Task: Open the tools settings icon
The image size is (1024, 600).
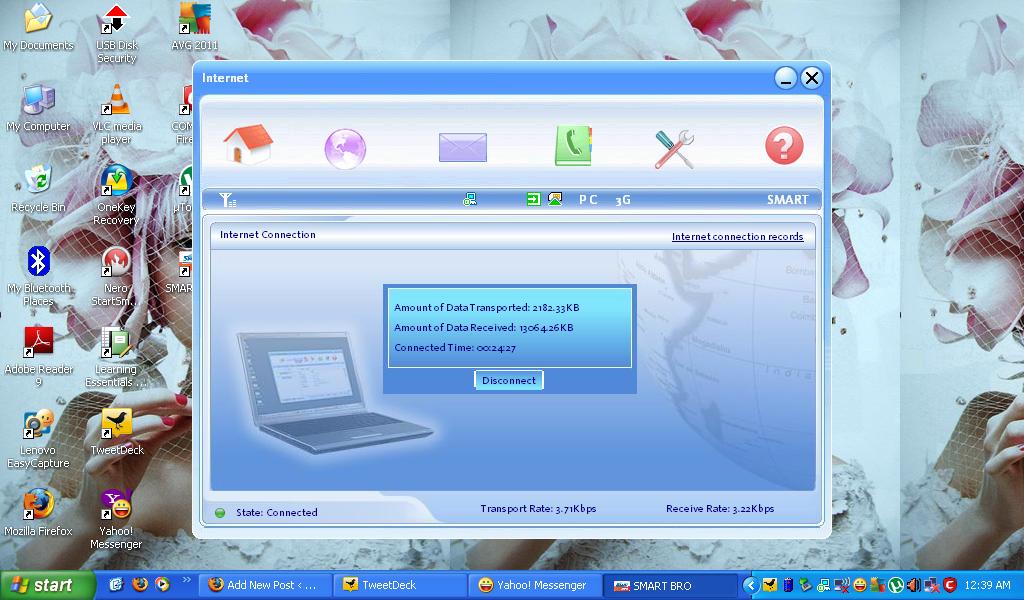Action: pyautogui.click(x=674, y=148)
